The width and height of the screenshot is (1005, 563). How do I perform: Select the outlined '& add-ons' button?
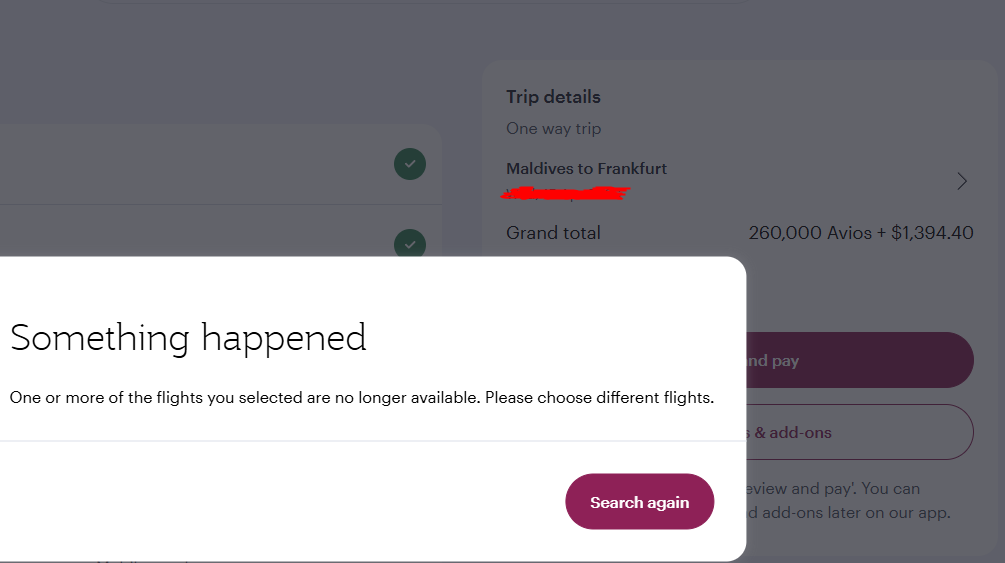(860, 433)
